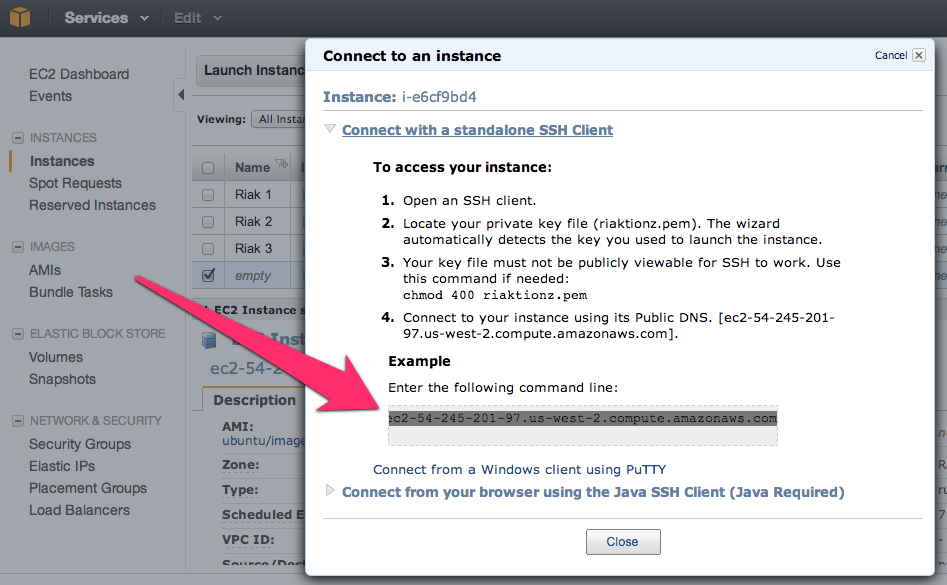Click the AWS cube logo icon

click(x=20, y=18)
